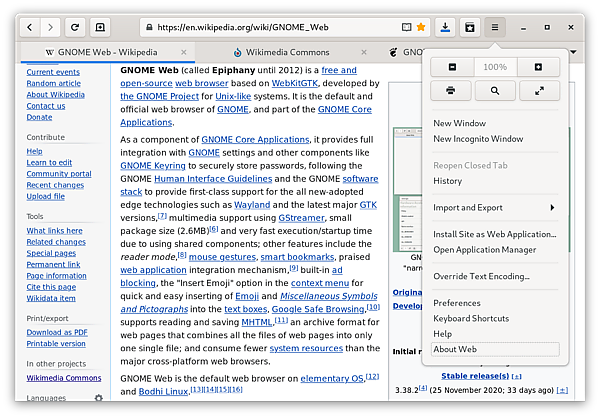The image size is (600, 418).
Task: Open the tab list dropdown arrow
Action: click(573, 52)
